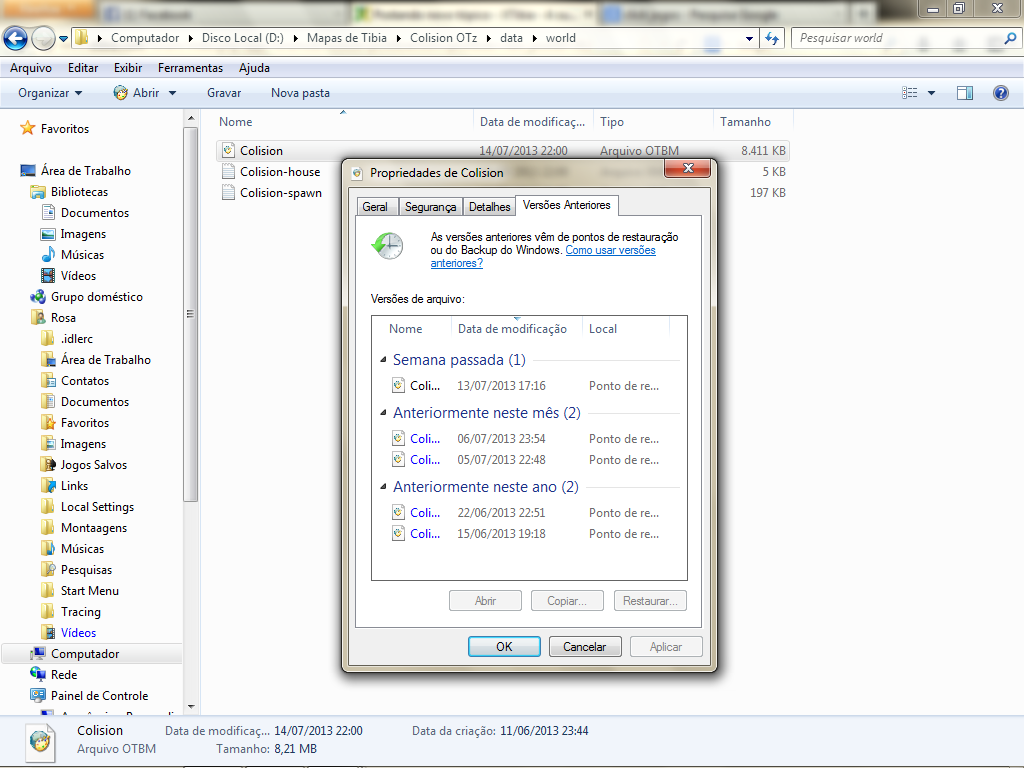Select Documentos under Bibliotecas

click(x=95, y=213)
